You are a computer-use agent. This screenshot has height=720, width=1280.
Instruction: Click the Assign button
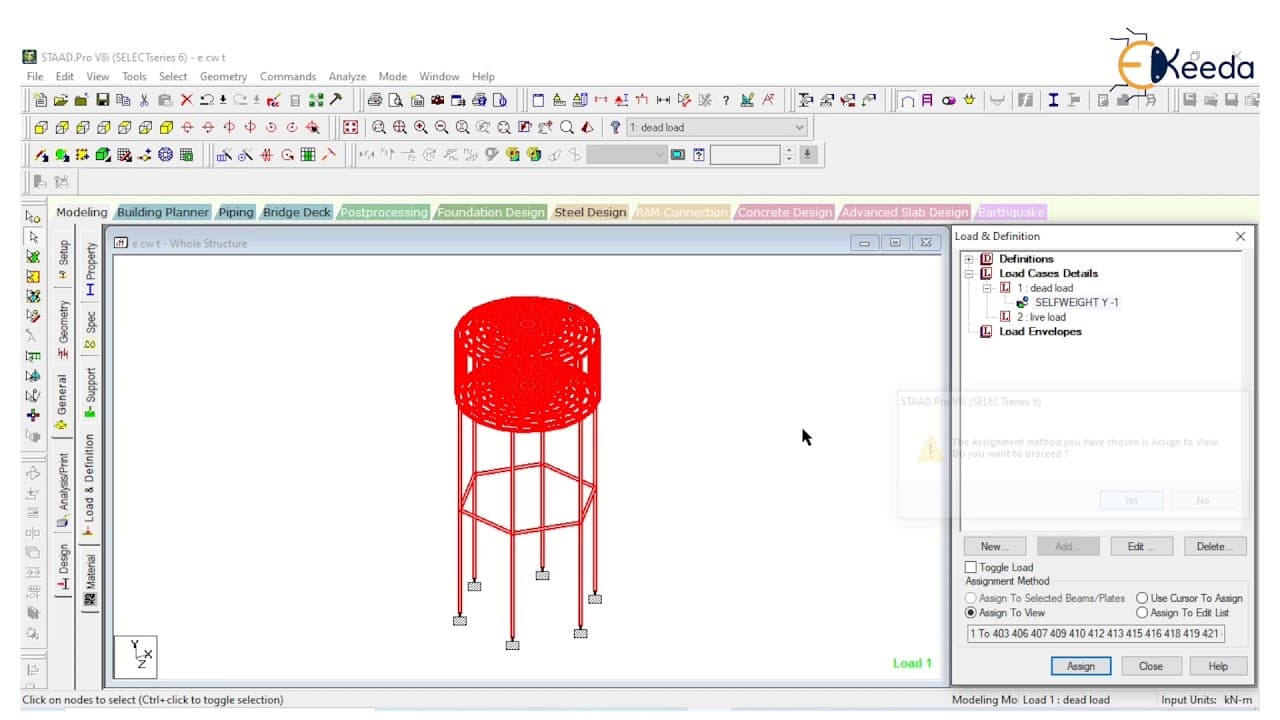[1081, 666]
